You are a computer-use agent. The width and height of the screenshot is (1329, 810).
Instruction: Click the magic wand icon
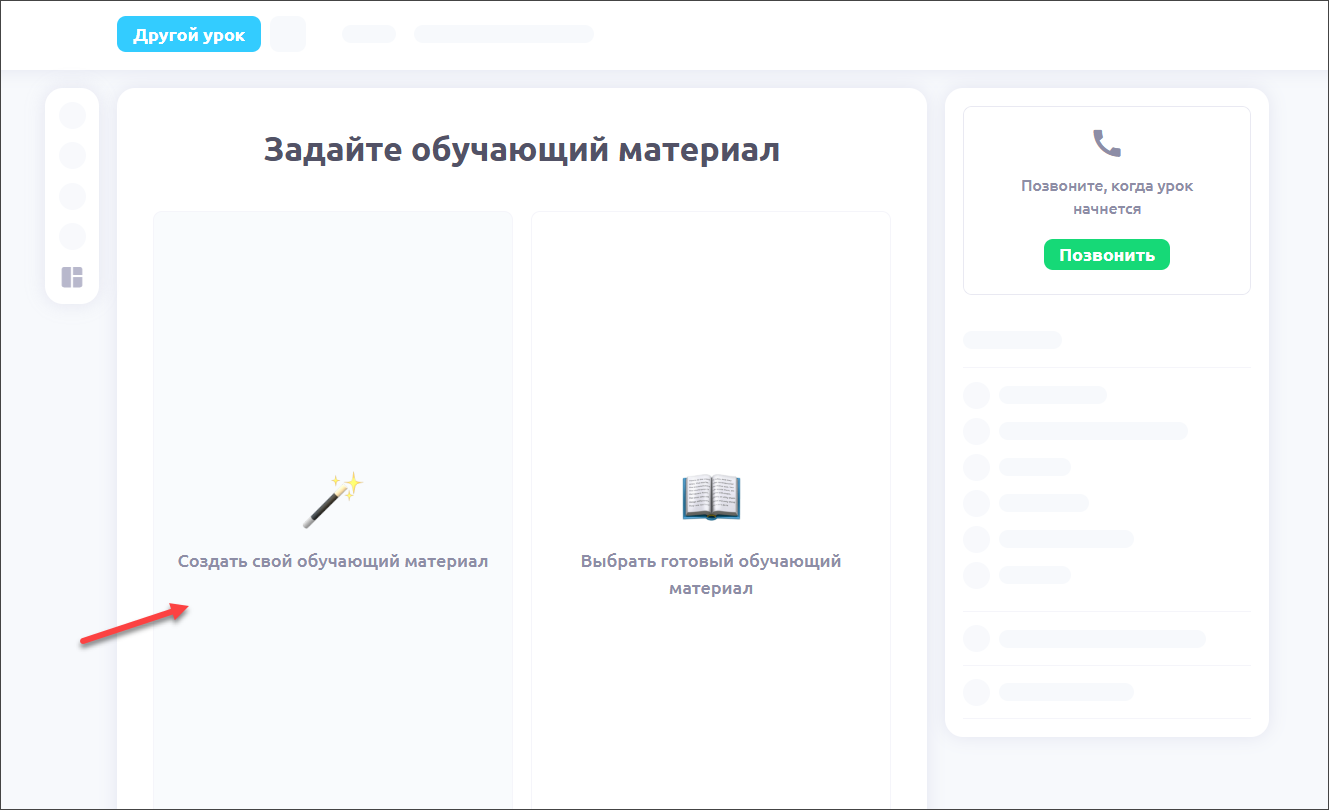[333, 501]
